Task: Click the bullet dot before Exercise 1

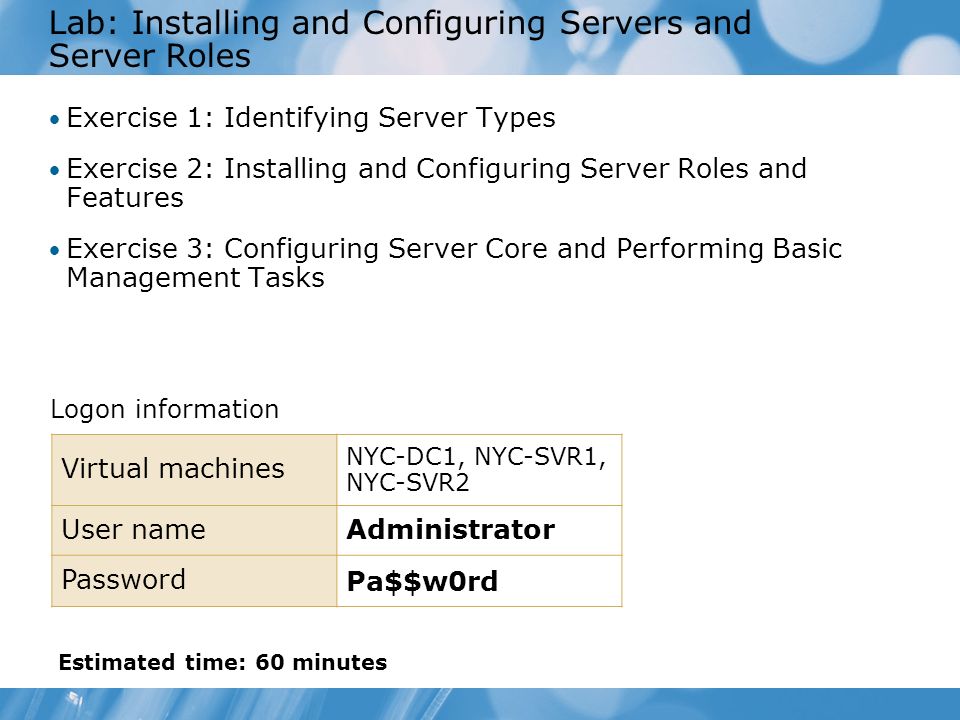Action: pos(55,119)
